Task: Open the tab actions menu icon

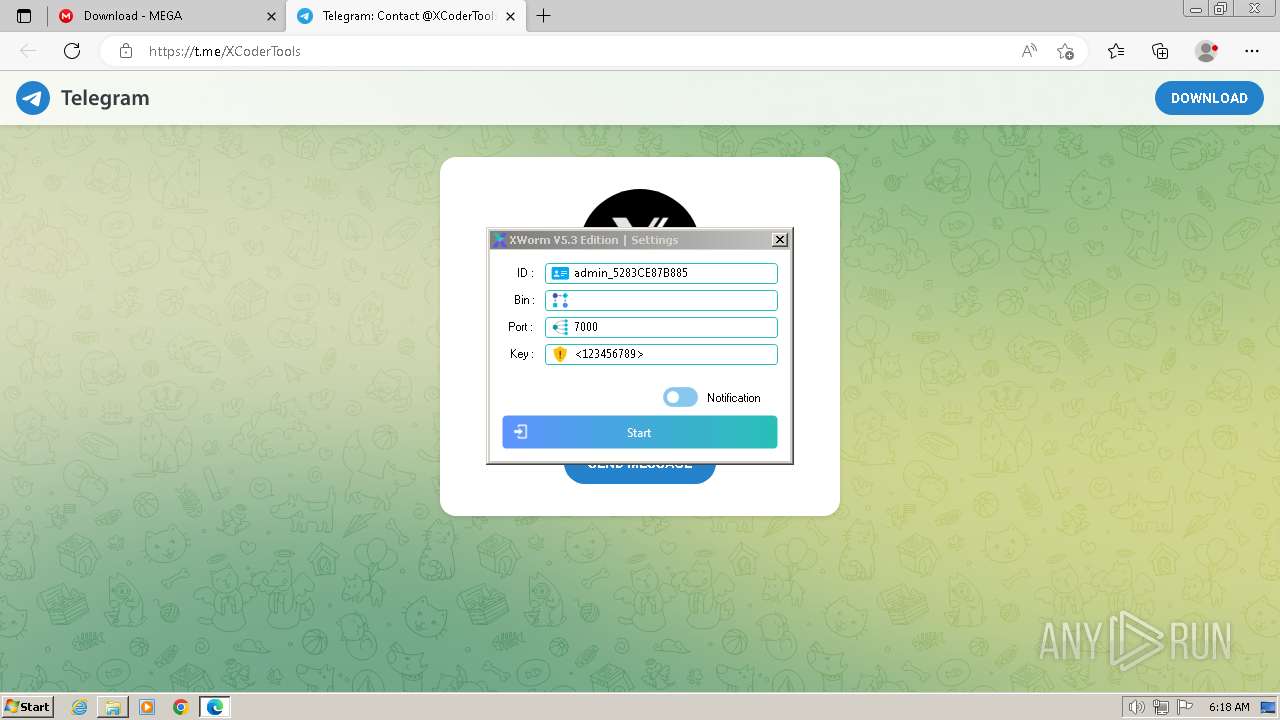Action: tap(24, 16)
